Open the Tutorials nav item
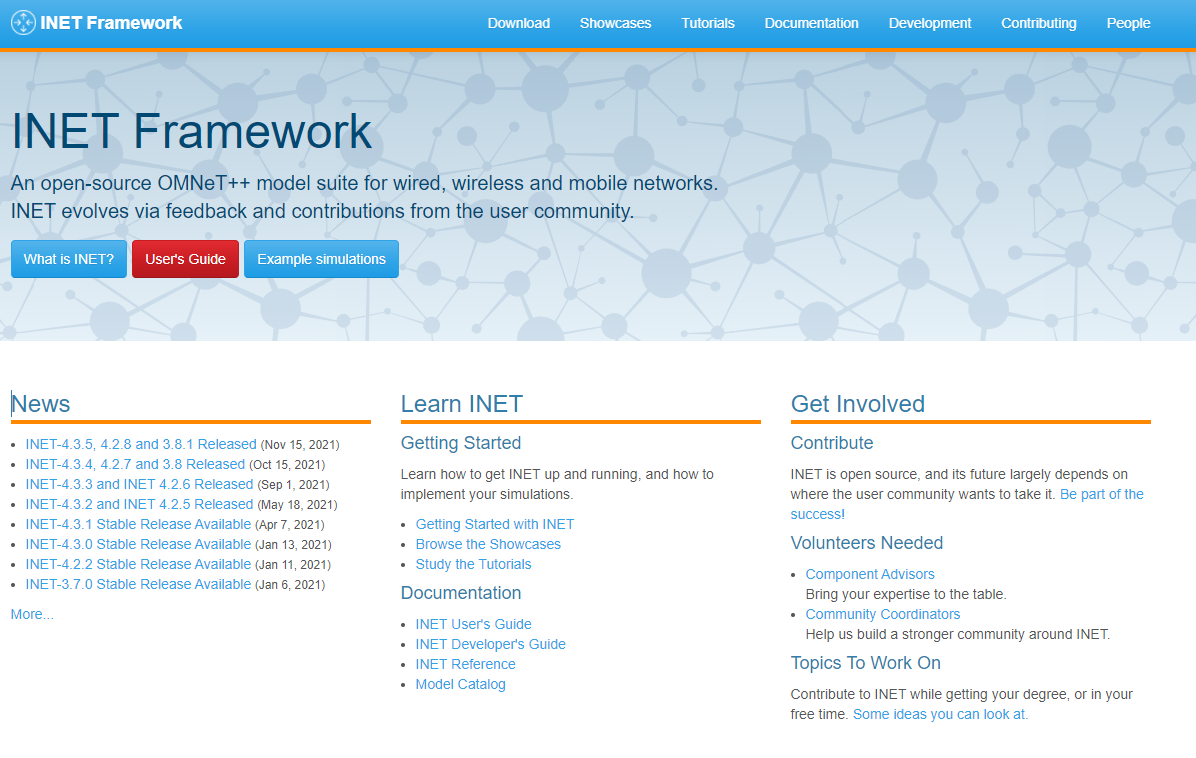The image size is (1196, 758). click(708, 24)
